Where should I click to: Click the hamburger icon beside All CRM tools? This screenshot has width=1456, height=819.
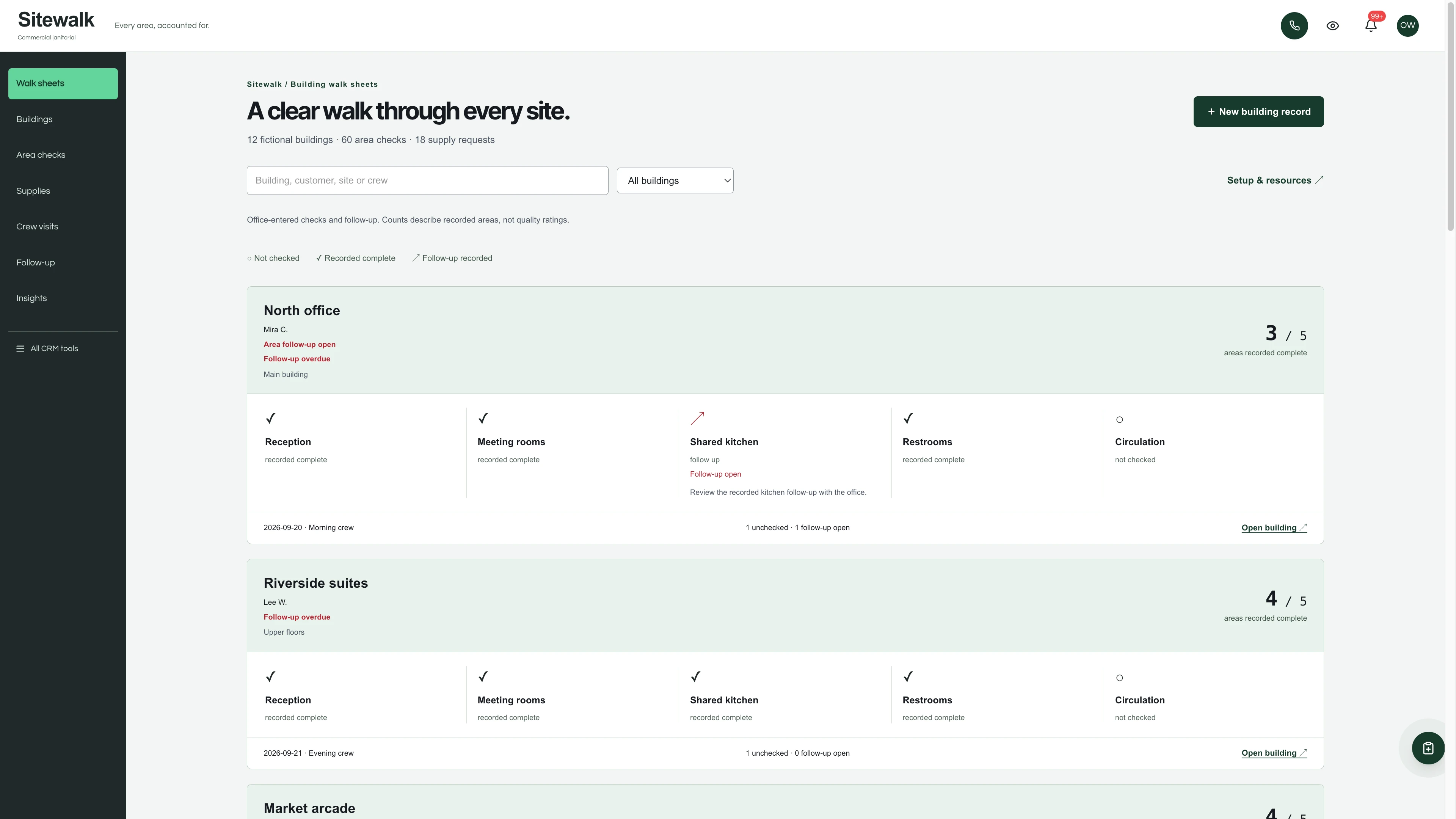pyautogui.click(x=20, y=349)
